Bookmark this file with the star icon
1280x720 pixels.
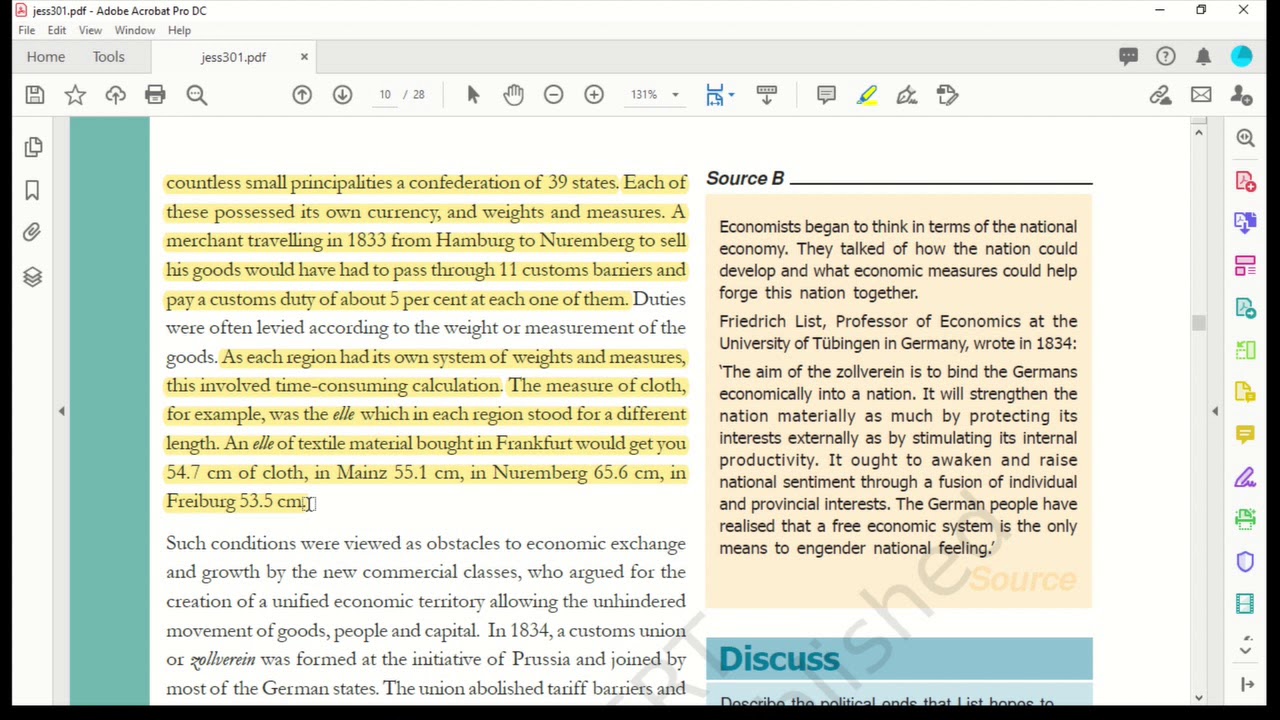pyautogui.click(x=75, y=95)
